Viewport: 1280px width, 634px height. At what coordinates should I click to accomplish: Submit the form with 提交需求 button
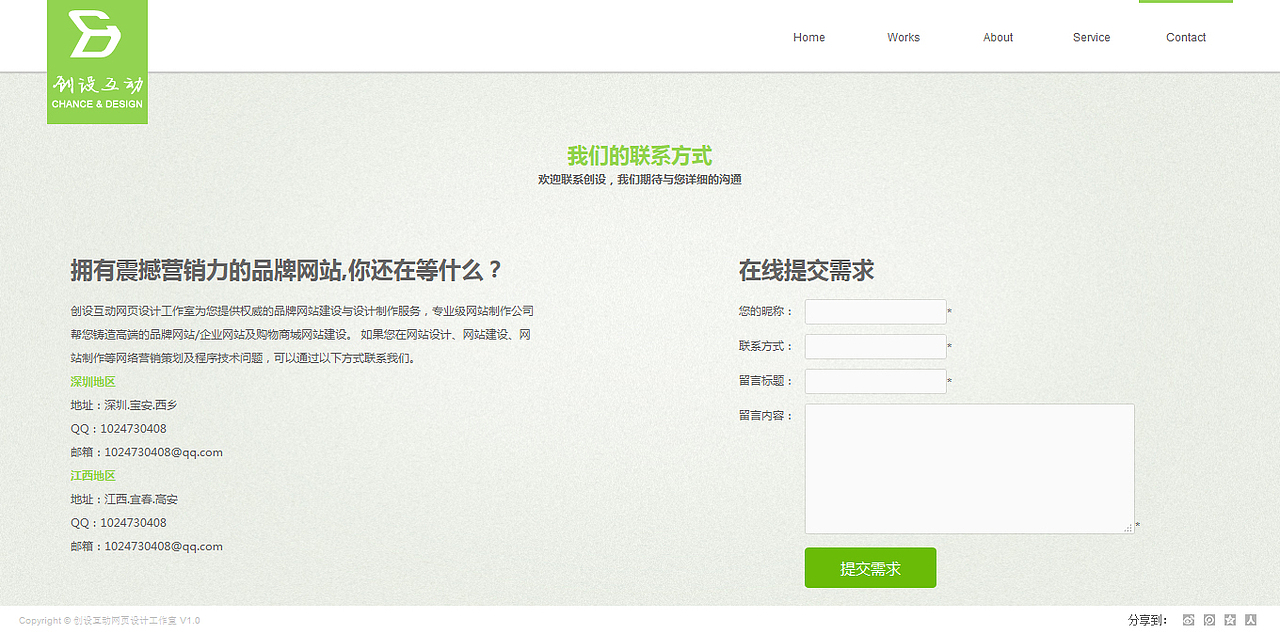(x=870, y=568)
